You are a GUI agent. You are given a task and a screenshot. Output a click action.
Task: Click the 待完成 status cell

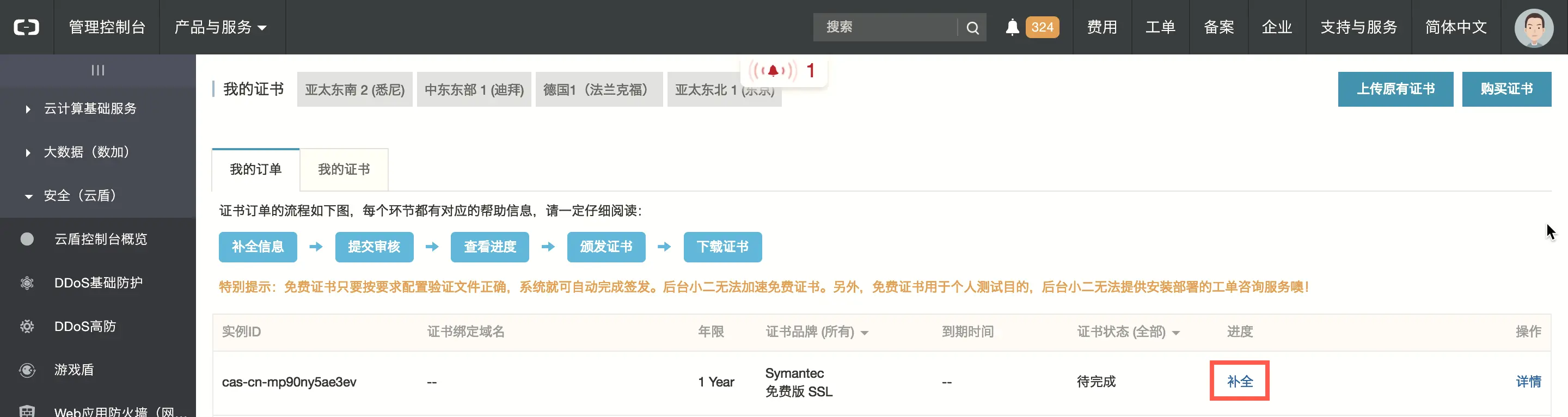pyautogui.click(x=1097, y=382)
